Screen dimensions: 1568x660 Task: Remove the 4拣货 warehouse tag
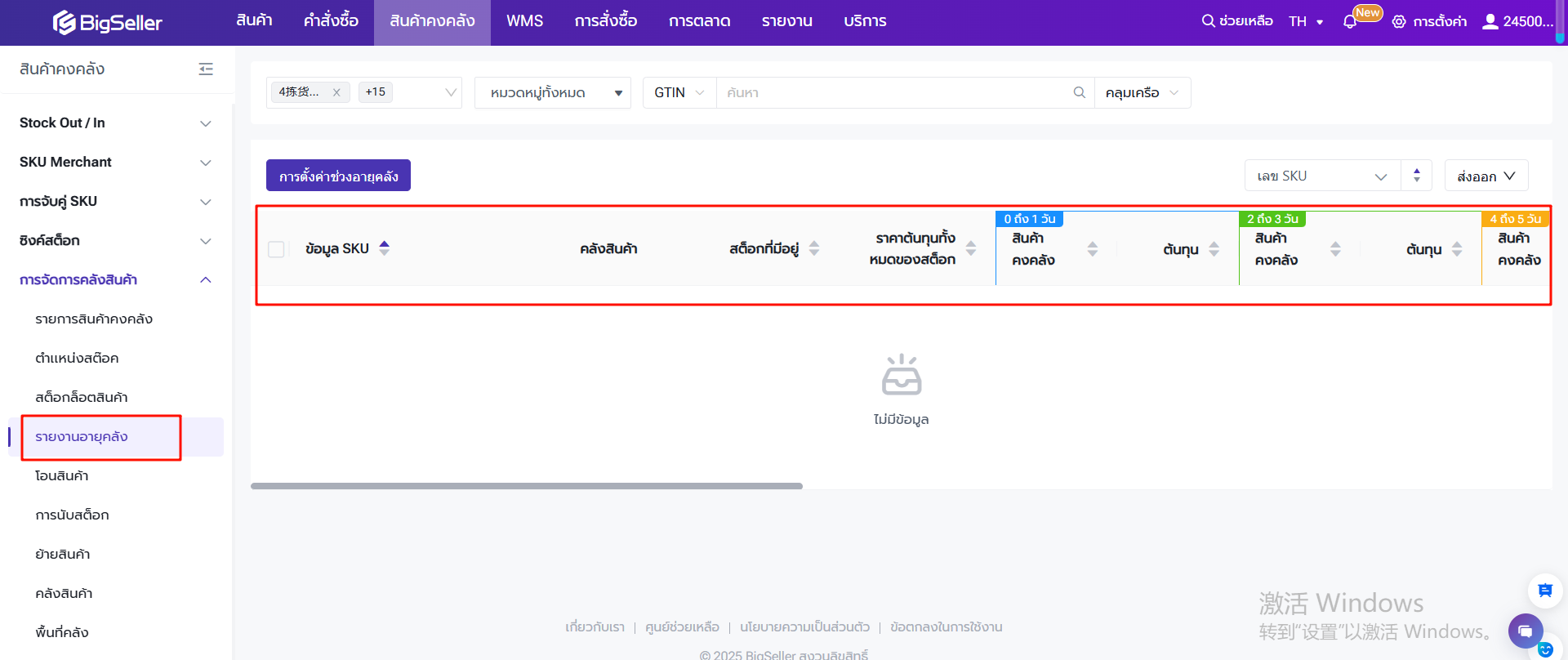tap(336, 92)
